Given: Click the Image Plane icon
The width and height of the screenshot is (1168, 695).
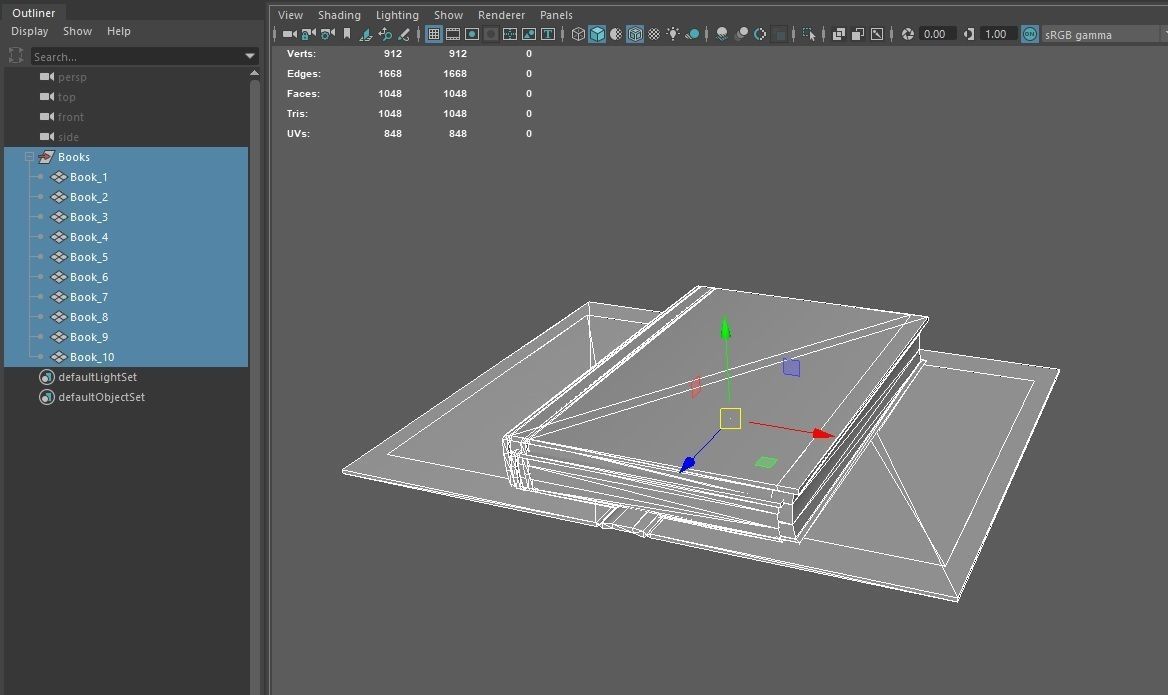Looking at the screenshot, I should [366, 34].
